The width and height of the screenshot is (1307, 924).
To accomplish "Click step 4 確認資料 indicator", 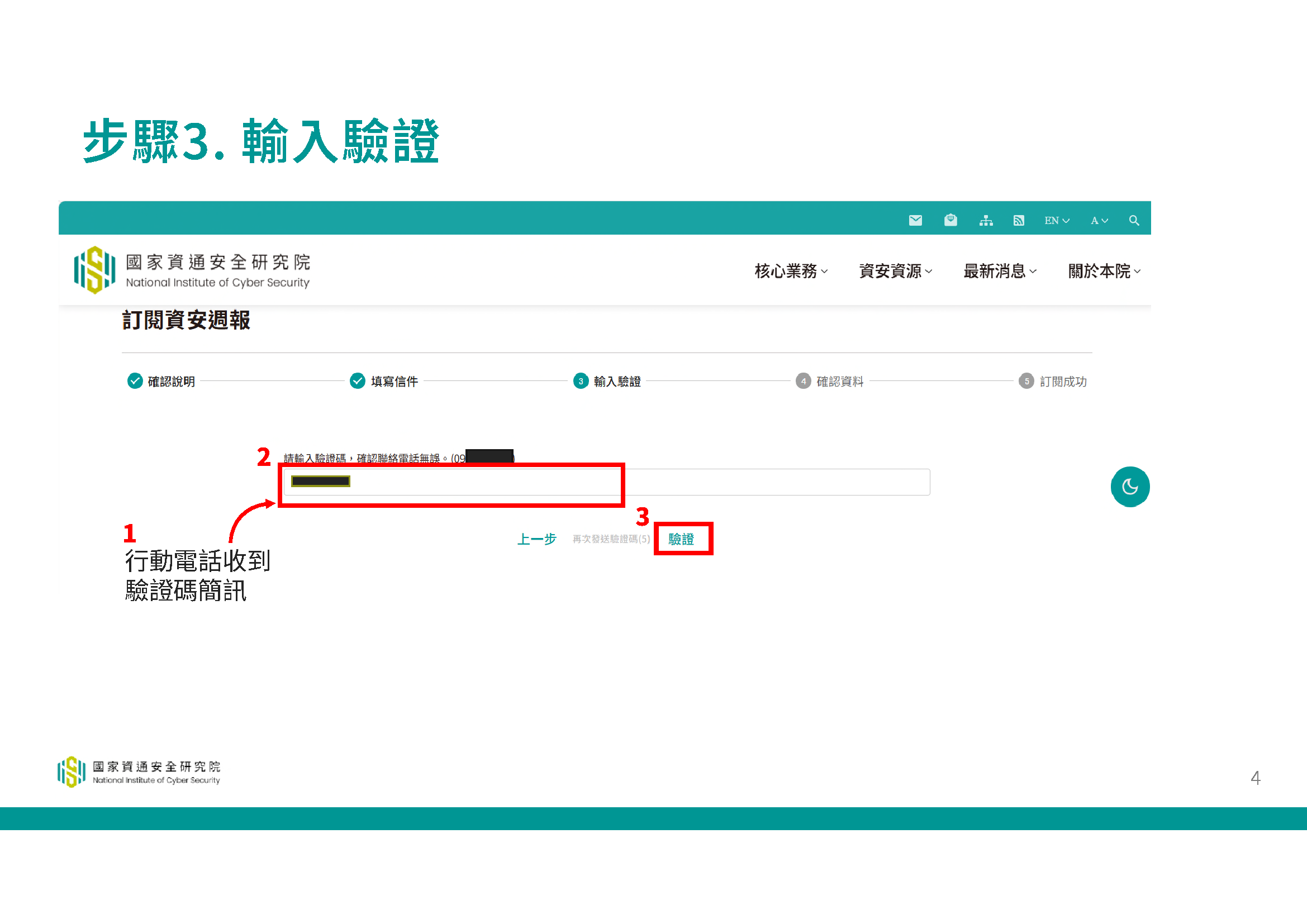I will 830,381.
